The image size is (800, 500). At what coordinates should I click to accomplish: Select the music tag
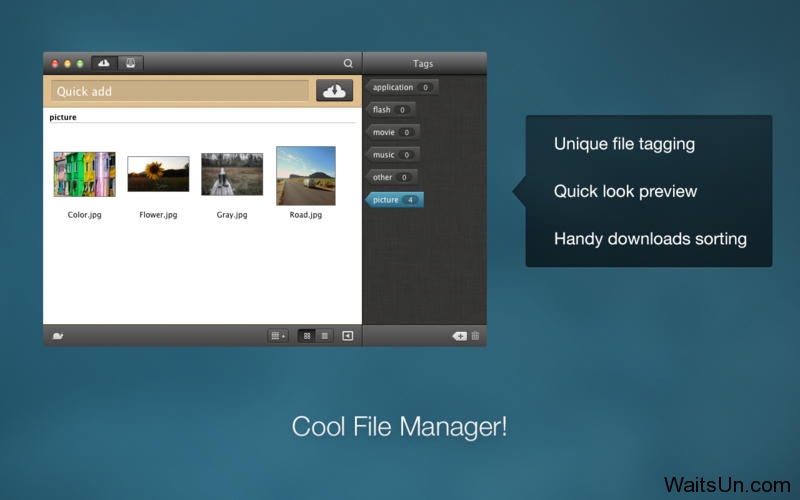pos(392,155)
